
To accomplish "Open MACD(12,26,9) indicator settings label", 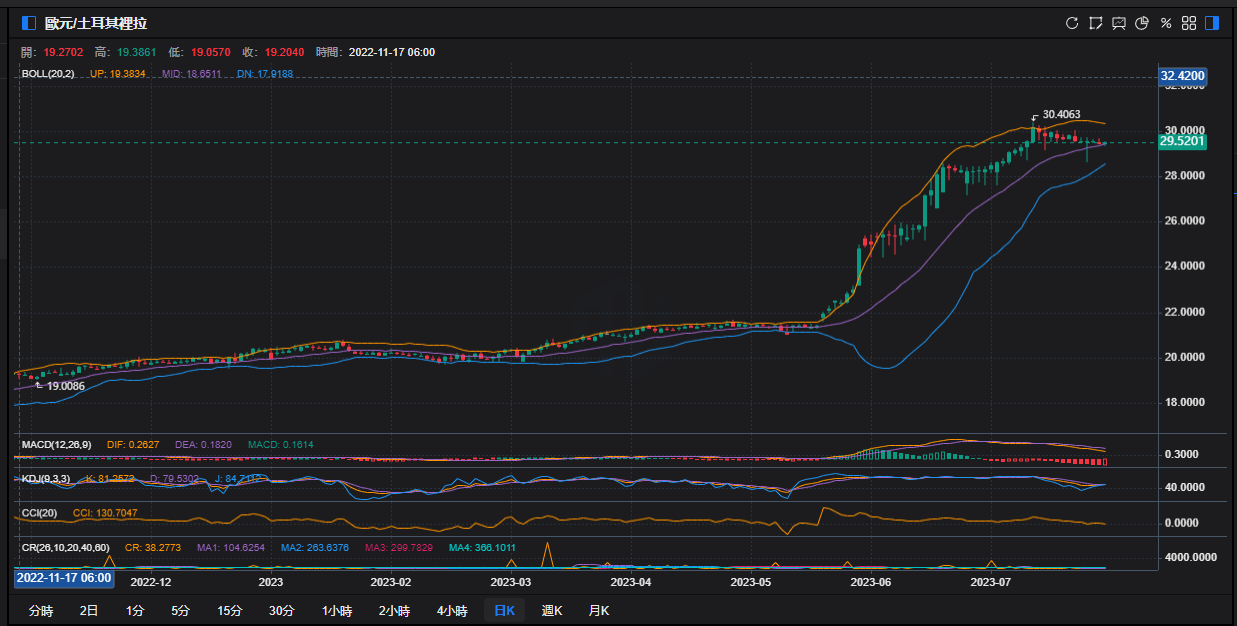I will point(56,444).
